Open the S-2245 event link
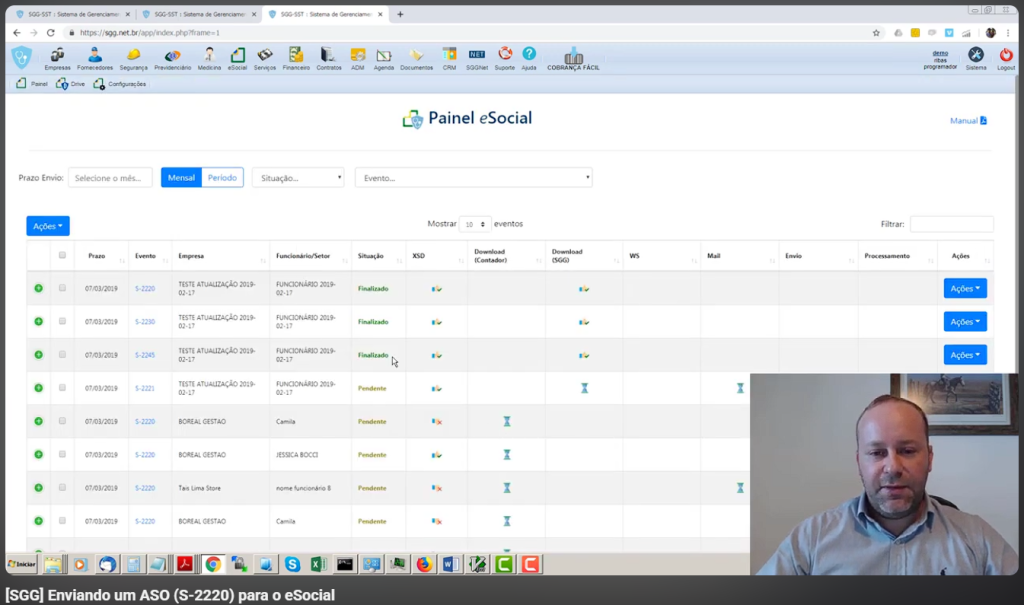This screenshot has width=1024, height=605. click(145, 355)
